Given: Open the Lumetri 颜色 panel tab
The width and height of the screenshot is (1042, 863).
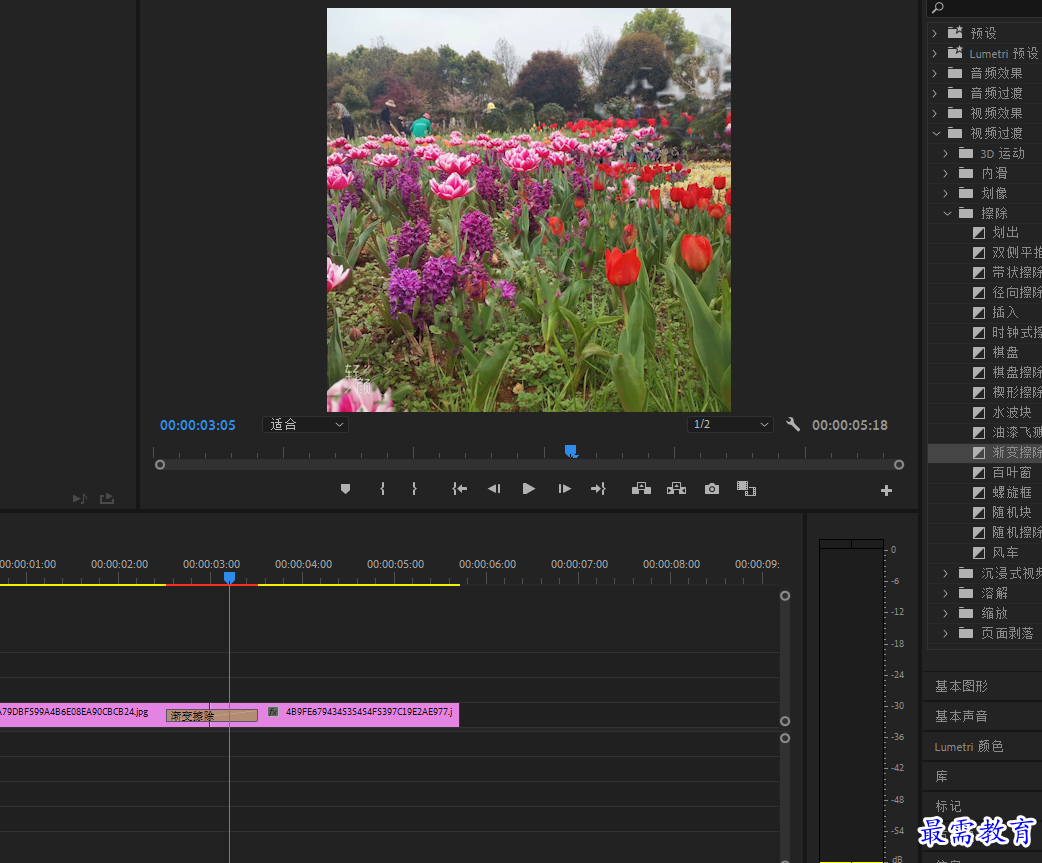Looking at the screenshot, I should [x=968, y=747].
